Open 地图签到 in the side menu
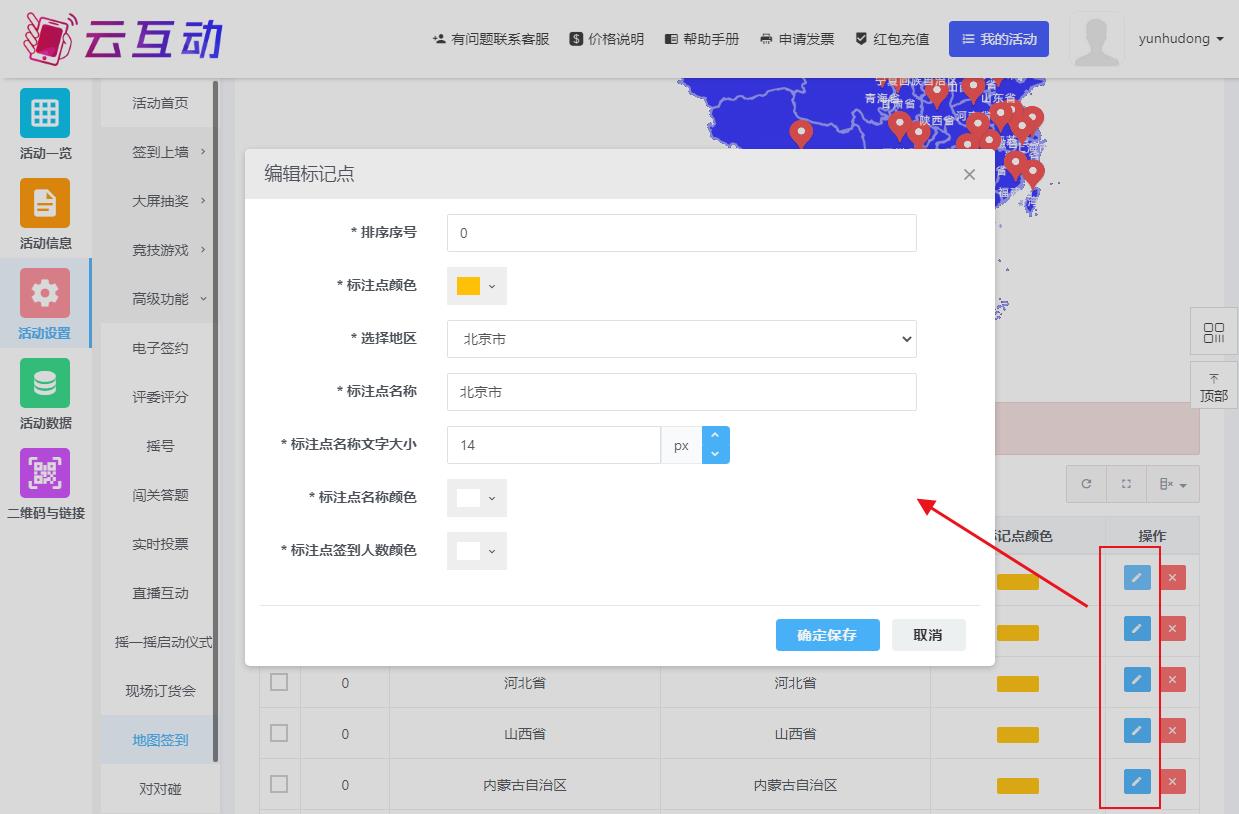Screen dimensions: 1239x814 [x=160, y=740]
